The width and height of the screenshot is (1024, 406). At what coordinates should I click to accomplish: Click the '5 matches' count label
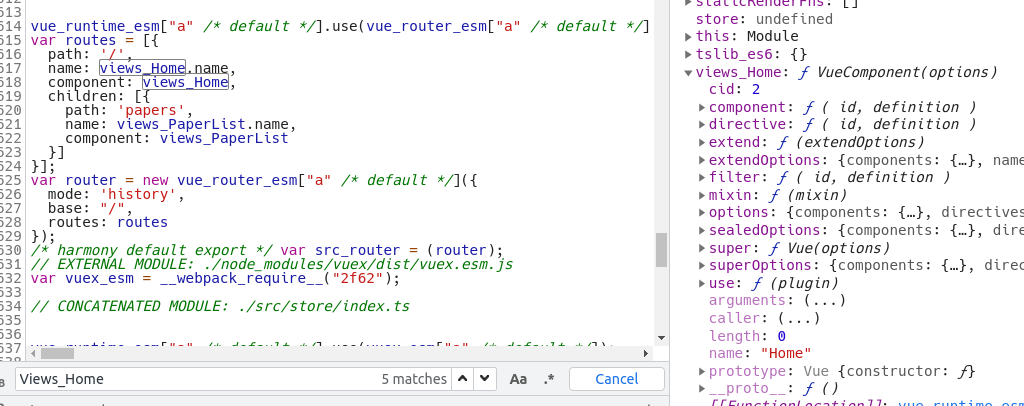[414, 379]
